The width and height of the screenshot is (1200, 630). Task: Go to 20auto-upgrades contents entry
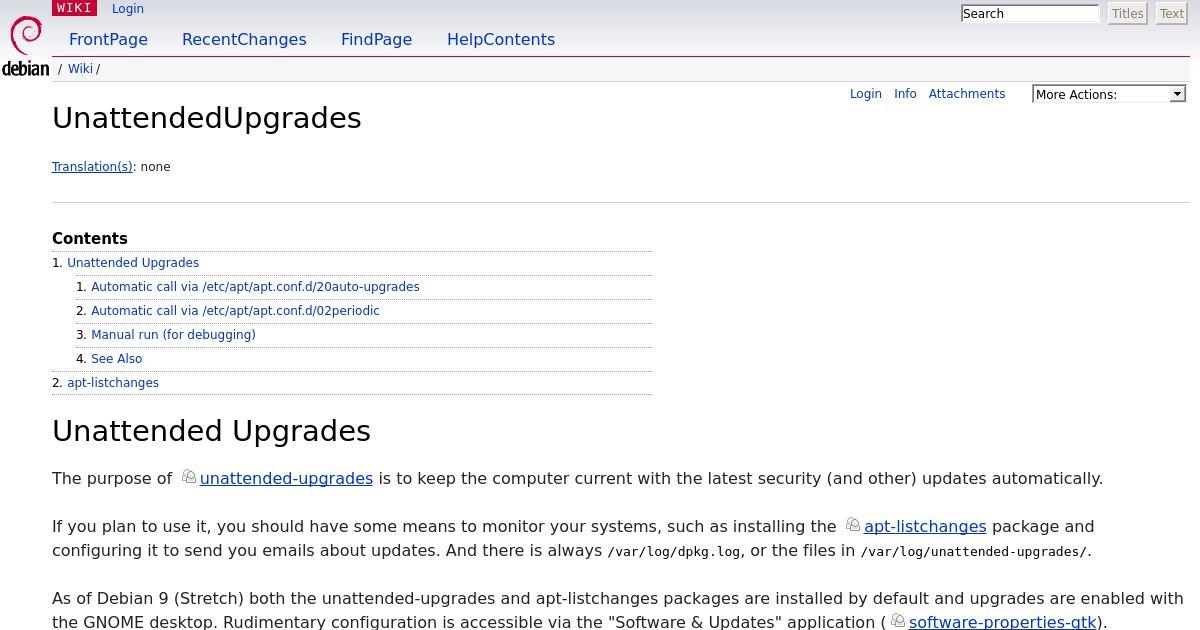click(255, 287)
